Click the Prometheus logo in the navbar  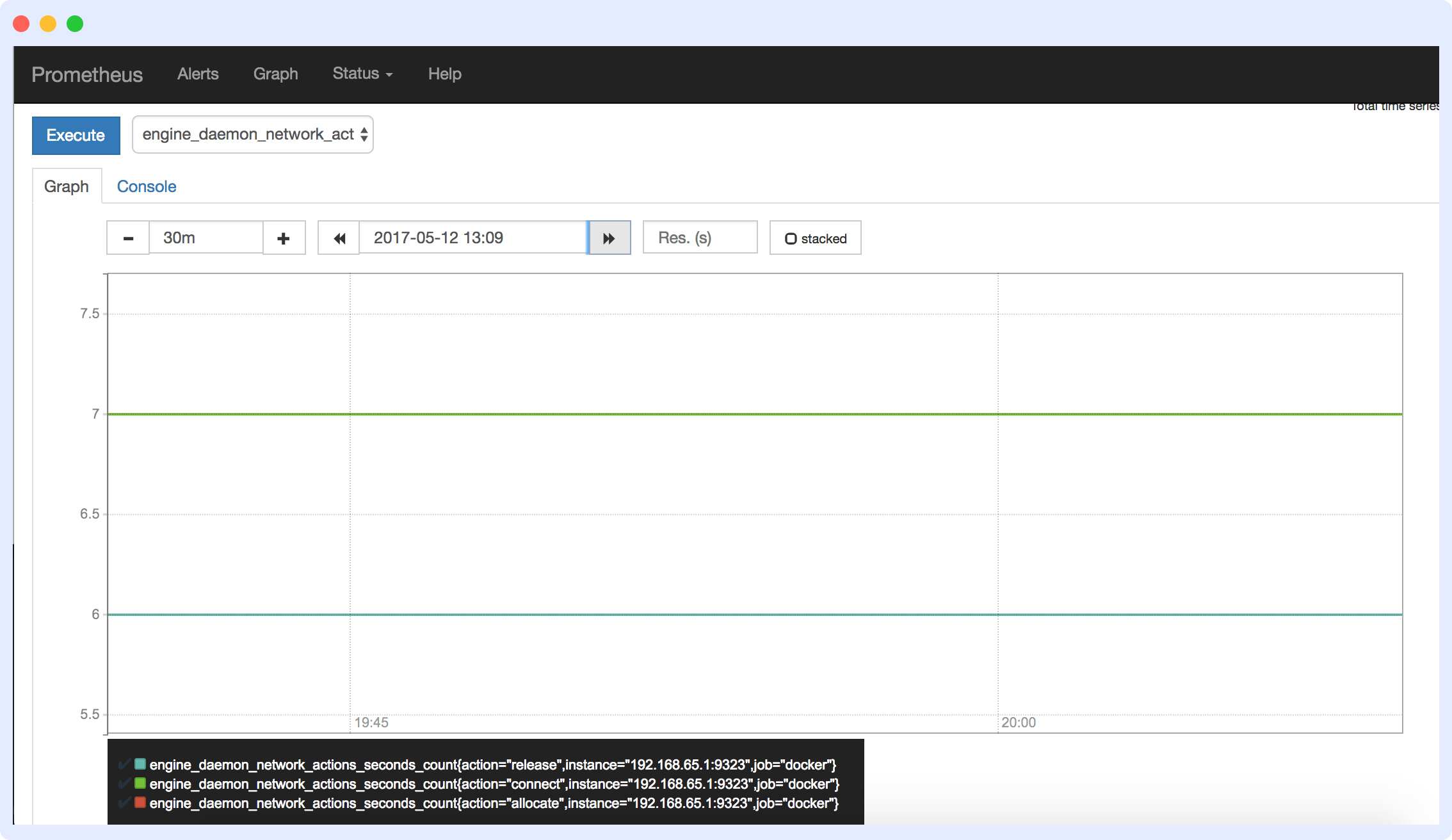86,74
